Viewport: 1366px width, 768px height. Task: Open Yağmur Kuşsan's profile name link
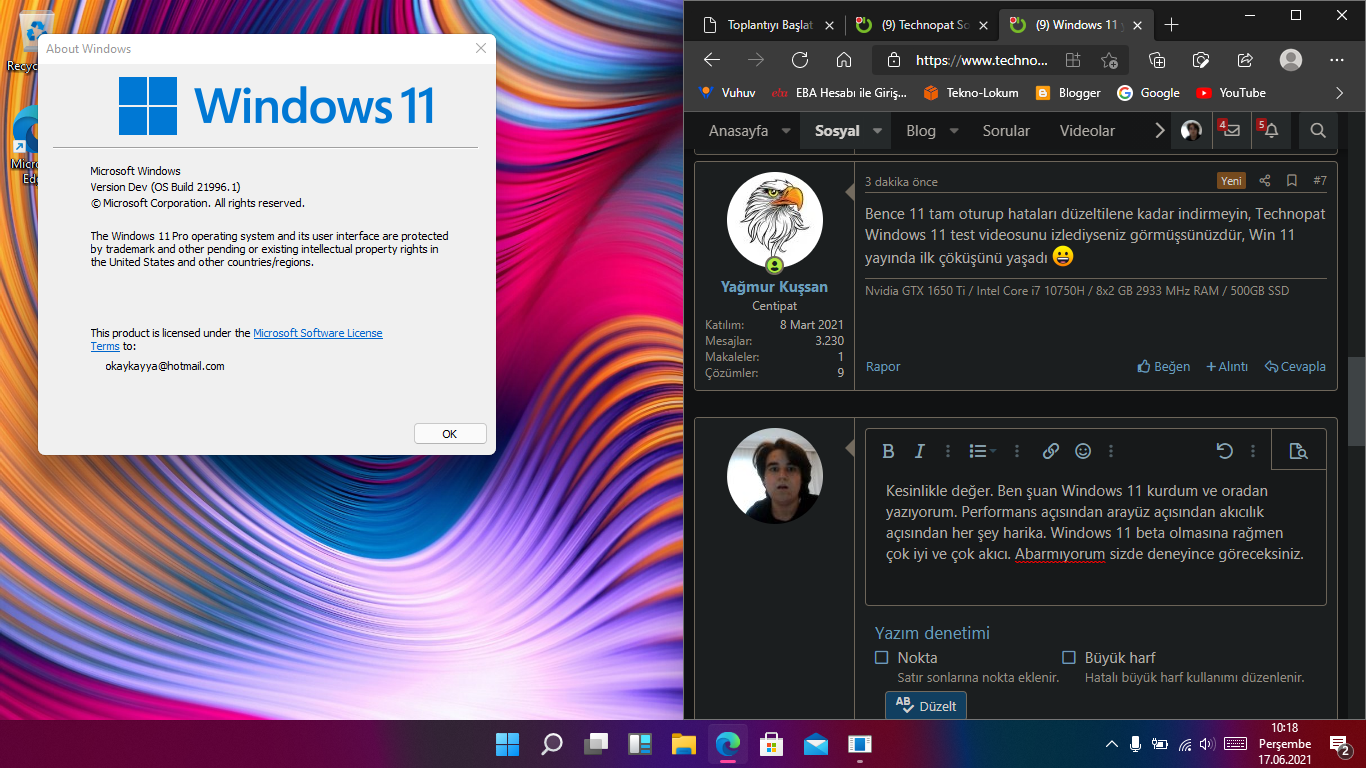(774, 287)
